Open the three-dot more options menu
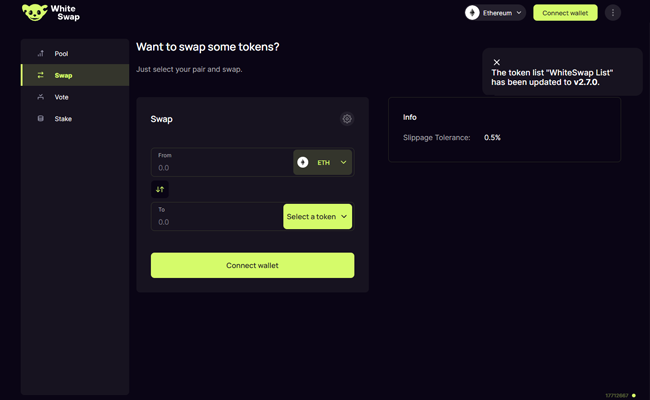 click(613, 13)
